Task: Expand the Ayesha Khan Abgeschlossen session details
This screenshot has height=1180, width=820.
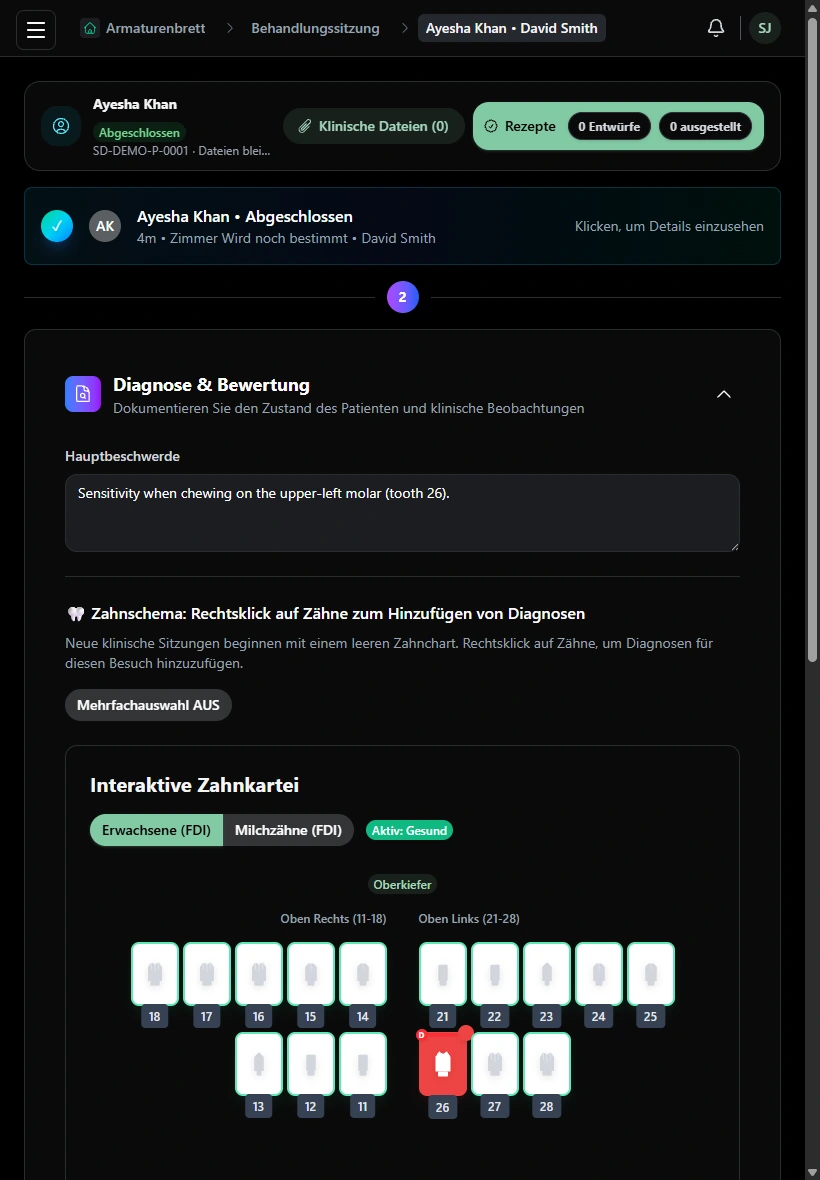Action: [x=402, y=226]
